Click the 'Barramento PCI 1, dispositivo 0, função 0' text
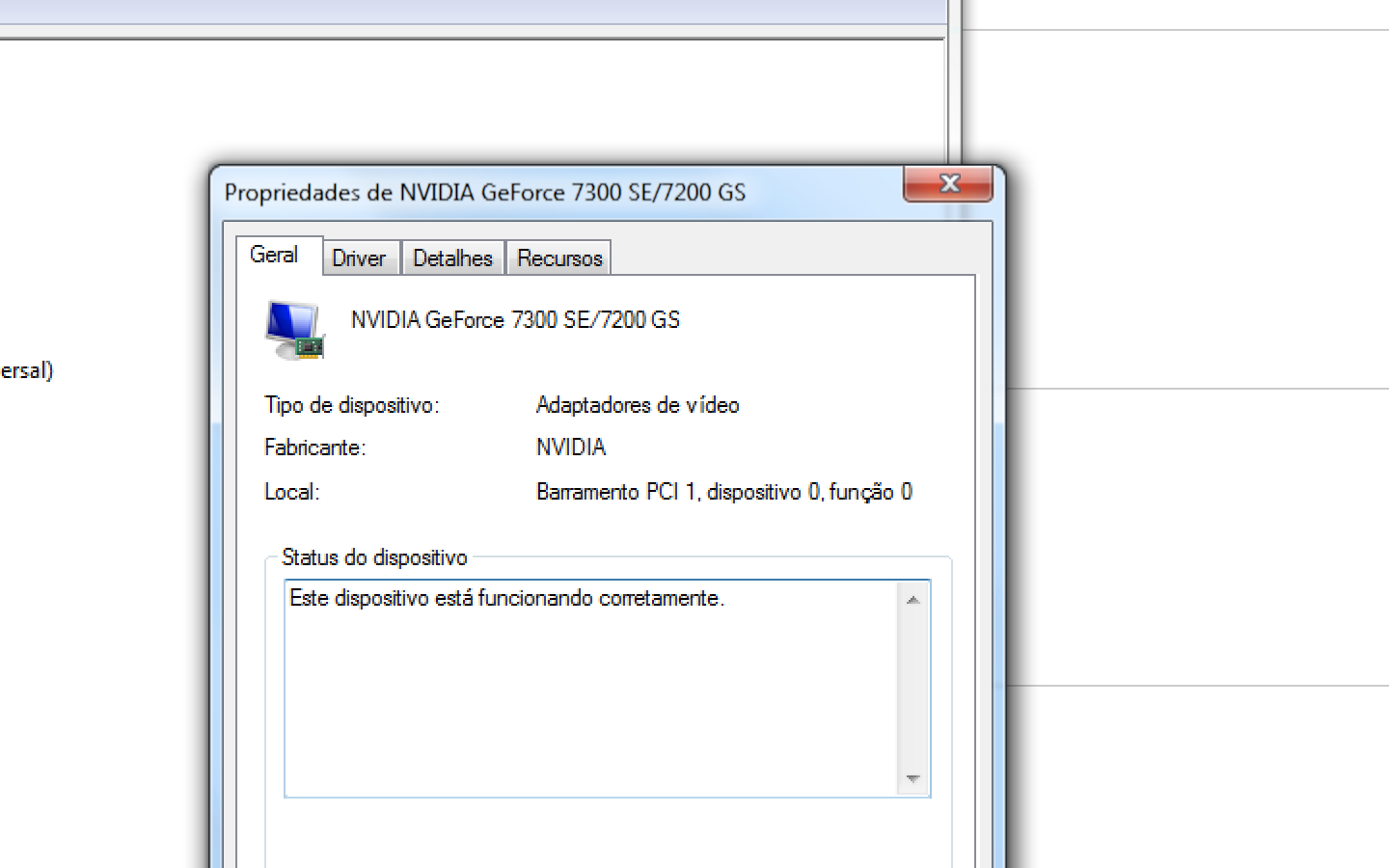This screenshot has width=1389, height=868. coord(723,492)
